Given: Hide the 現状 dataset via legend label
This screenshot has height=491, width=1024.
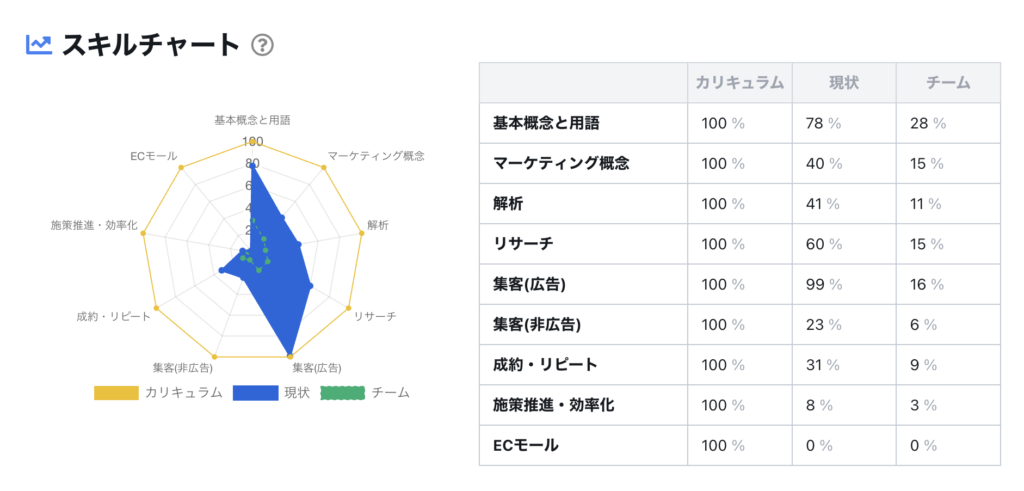Looking at the screenshot, I should pyautogui.click(x=296, y=393).
